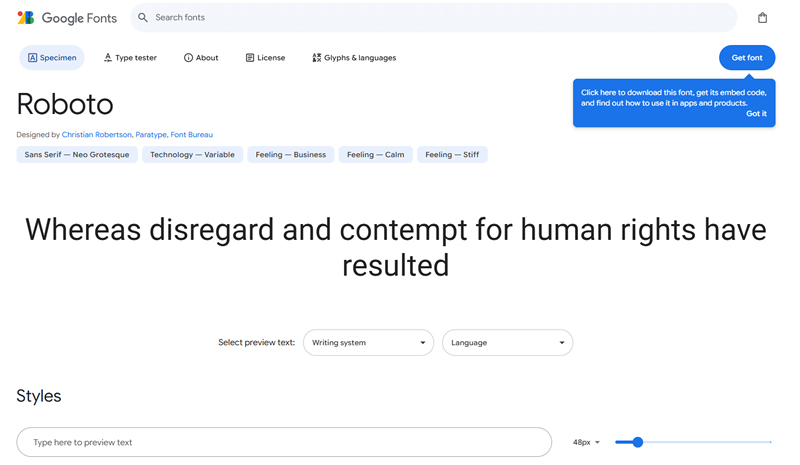Expand the Writing system dropdown
The height and width of the screenshot is (465, 800).
368,342
